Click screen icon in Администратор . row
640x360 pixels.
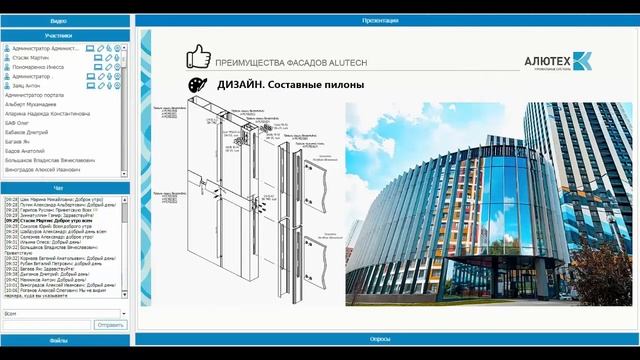pos(91,76)
